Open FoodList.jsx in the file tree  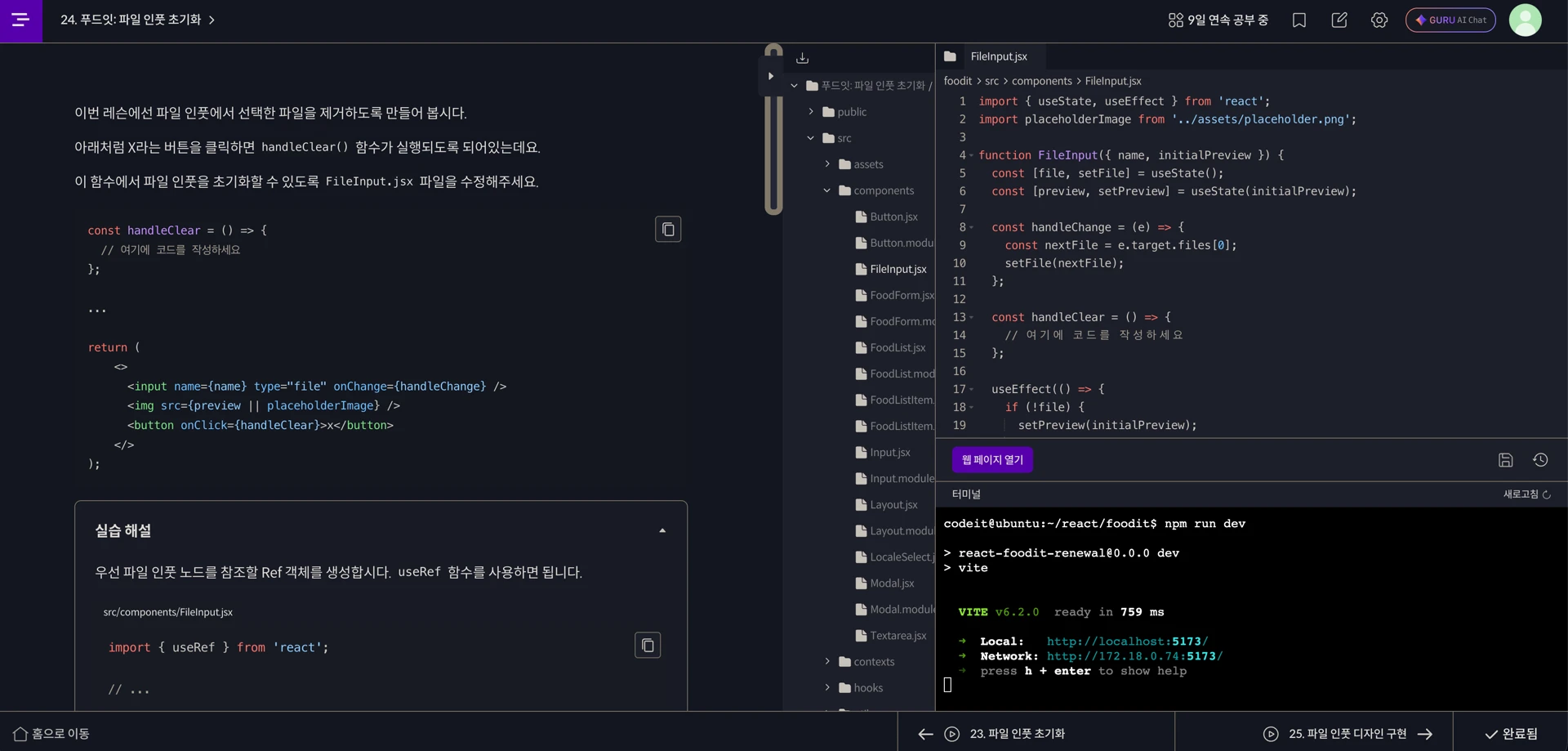(x=891, y=347)
